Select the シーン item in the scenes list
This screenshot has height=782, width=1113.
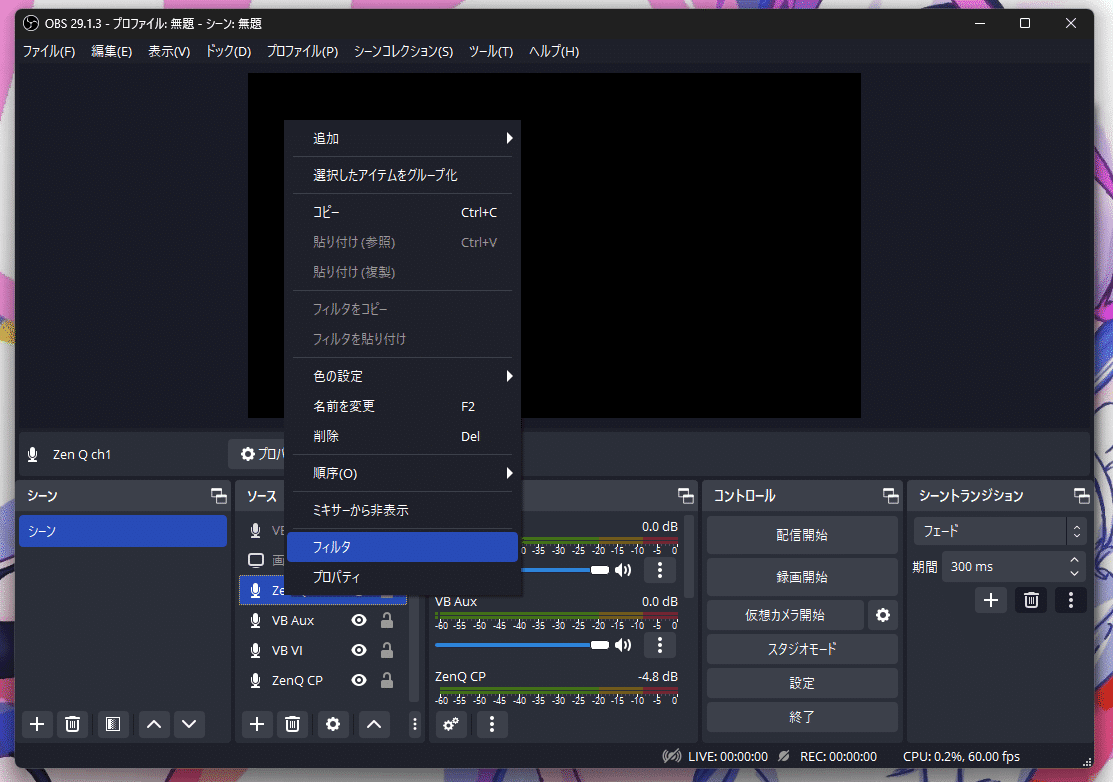pos(122,531)
